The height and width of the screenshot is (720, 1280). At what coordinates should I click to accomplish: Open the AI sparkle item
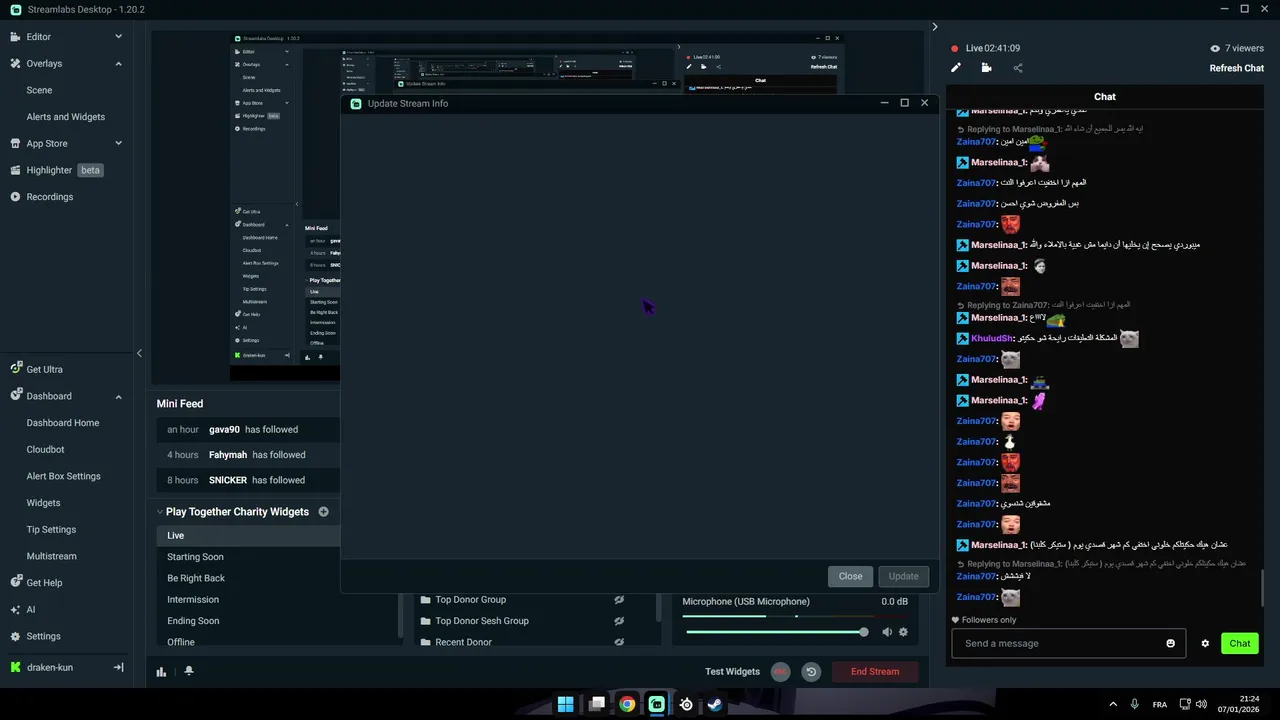pos(30,609)
